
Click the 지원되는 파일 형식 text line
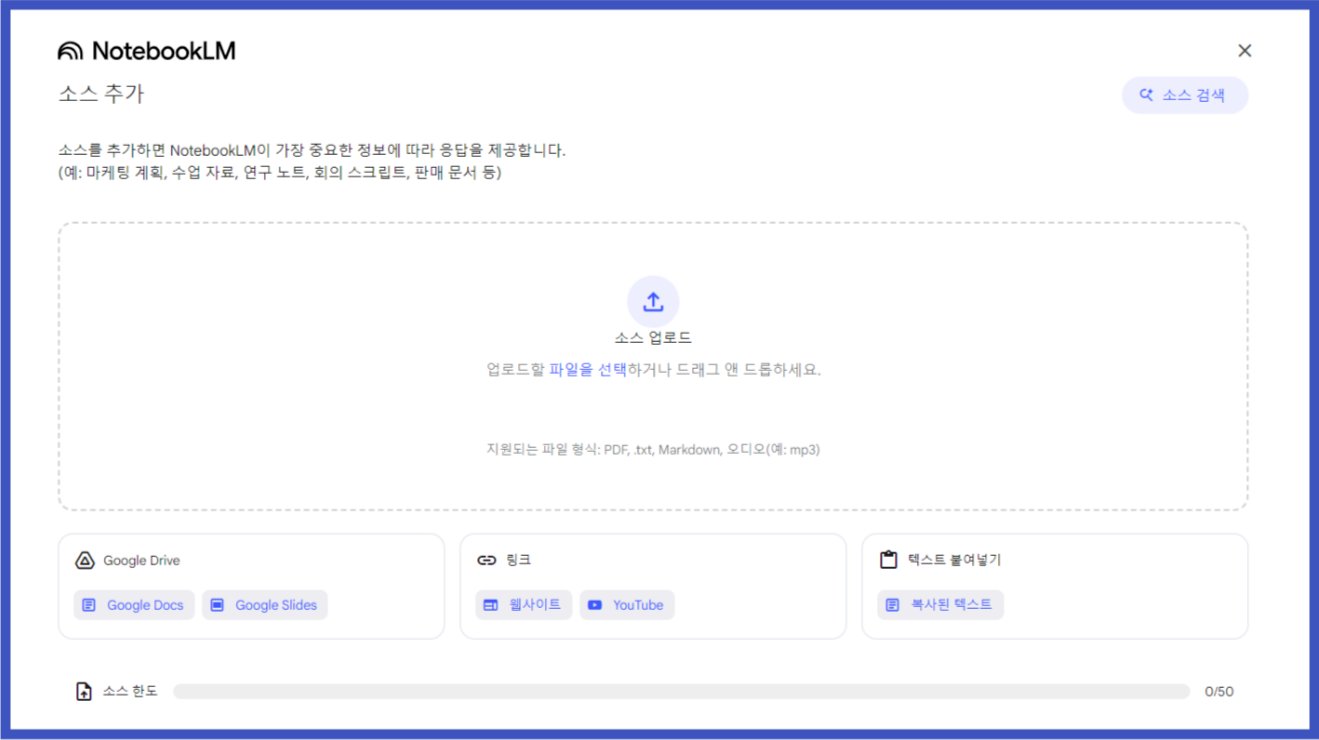pos(653,450)
